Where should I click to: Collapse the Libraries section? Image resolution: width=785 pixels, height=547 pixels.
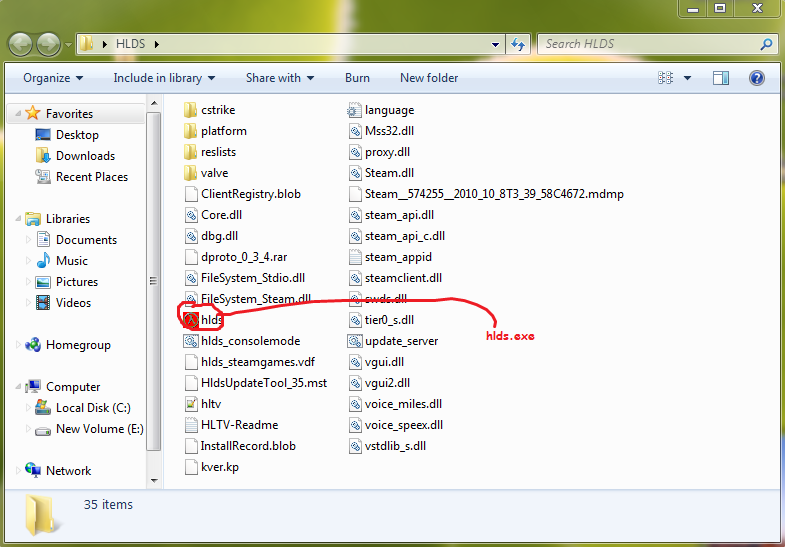click(18, 219)
